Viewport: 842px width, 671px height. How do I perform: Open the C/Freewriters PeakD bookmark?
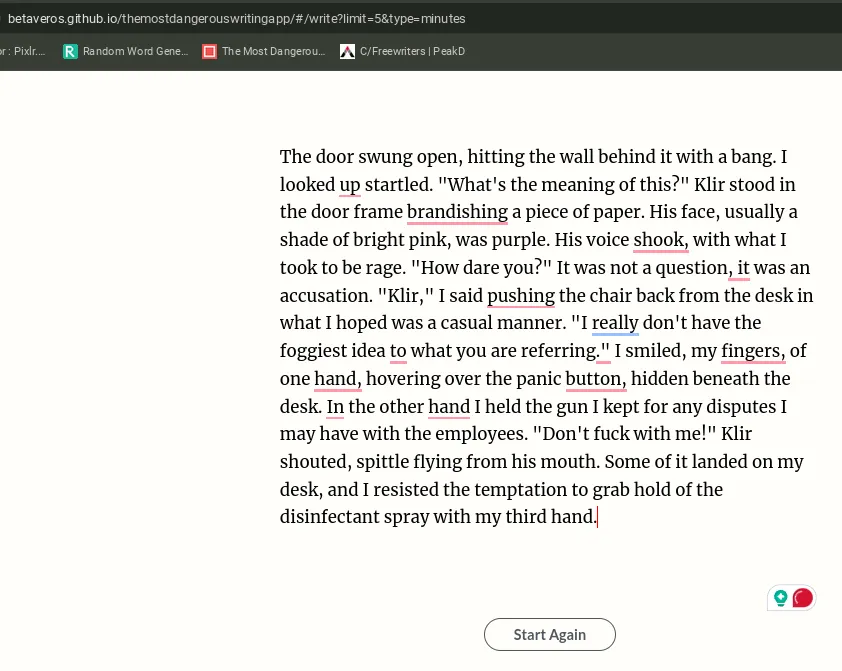(x=403, y=52)
